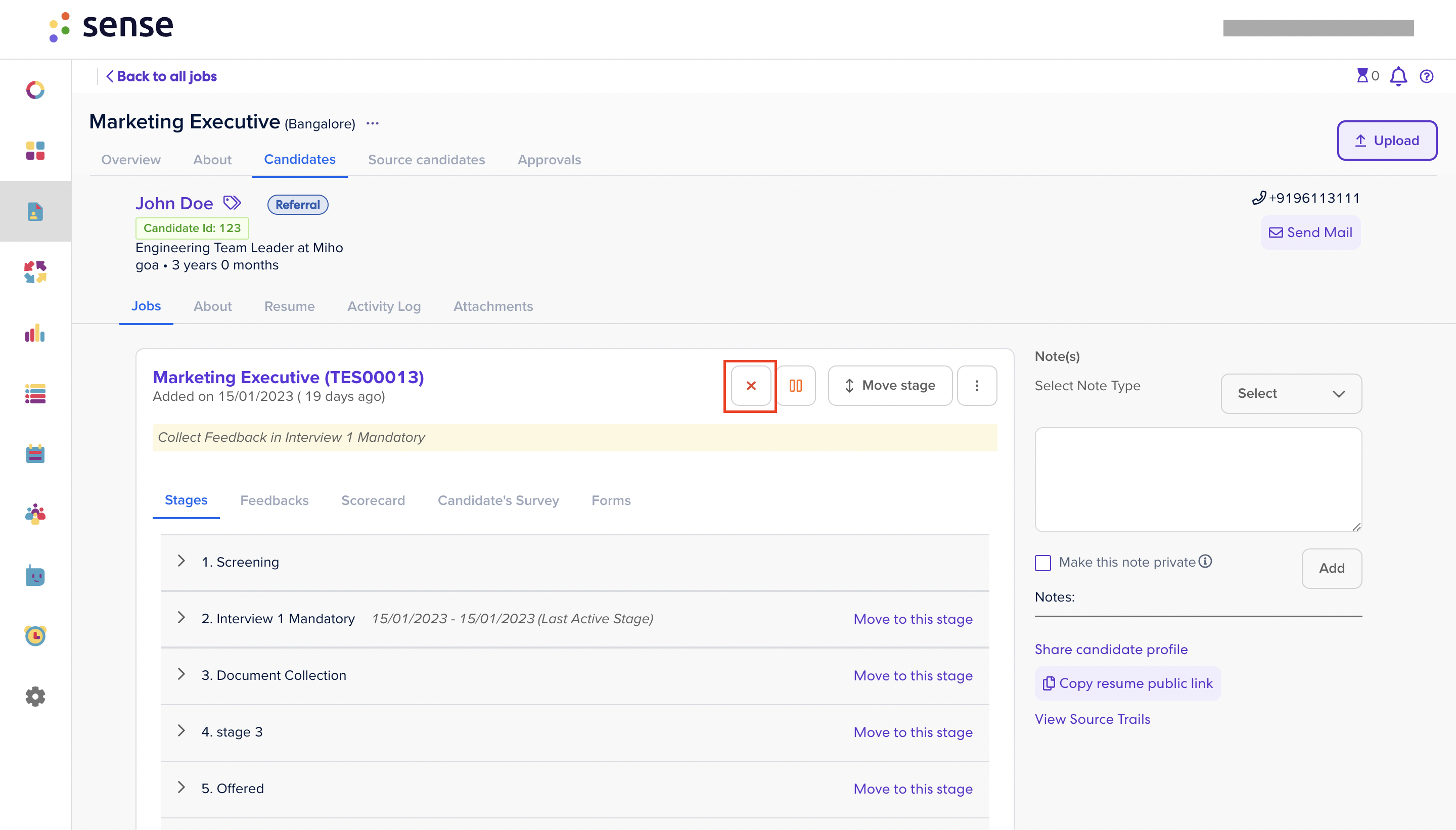The height and width of the screenshot is (830, 1456).
Task: Open the John Doe candidate name link
Action: coord(174,203)
